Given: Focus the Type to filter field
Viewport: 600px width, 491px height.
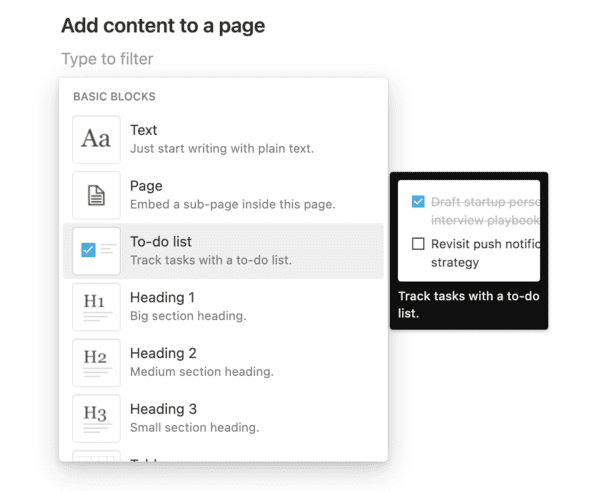Looking at the screenshot, I should point(107,59).
